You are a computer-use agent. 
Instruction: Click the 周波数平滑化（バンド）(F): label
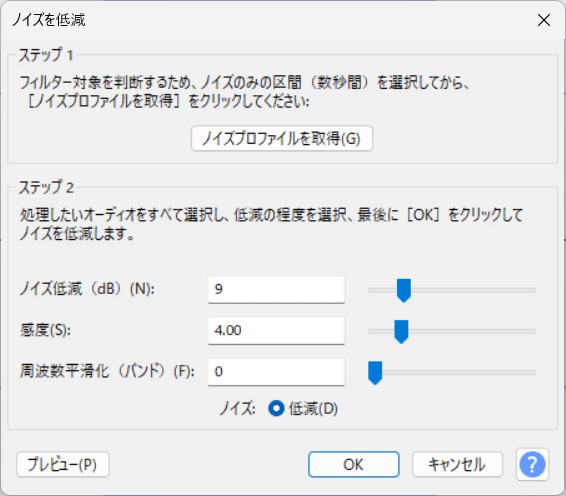(107, 371)
